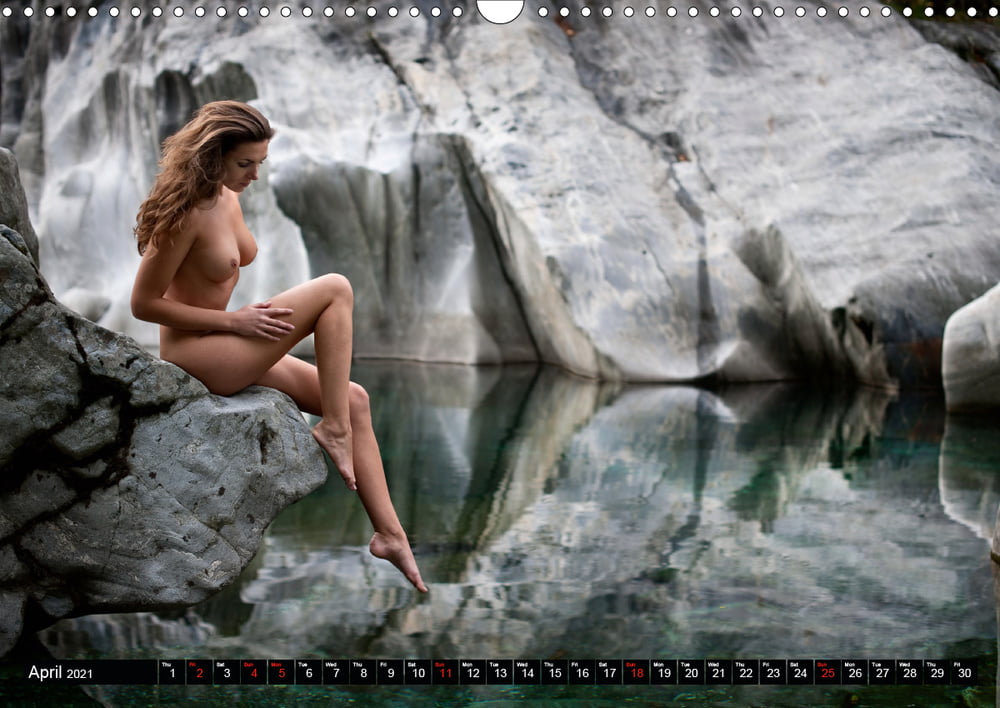Viewport: 1000px width, 708px height.
Task: Choose Sunday 11 highlighted in red
Action: point(445,672)
